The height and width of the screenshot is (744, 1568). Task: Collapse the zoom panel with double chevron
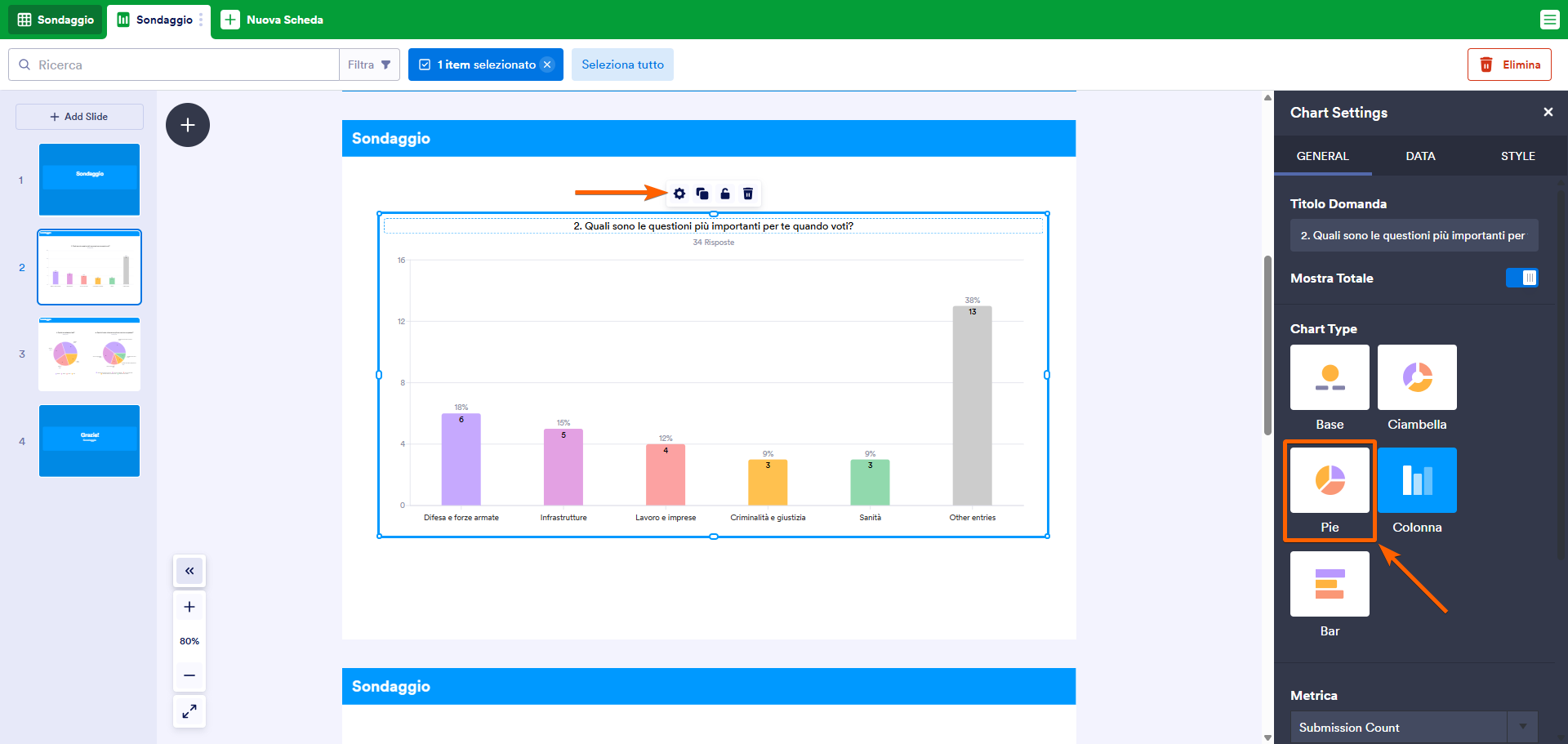189,571
